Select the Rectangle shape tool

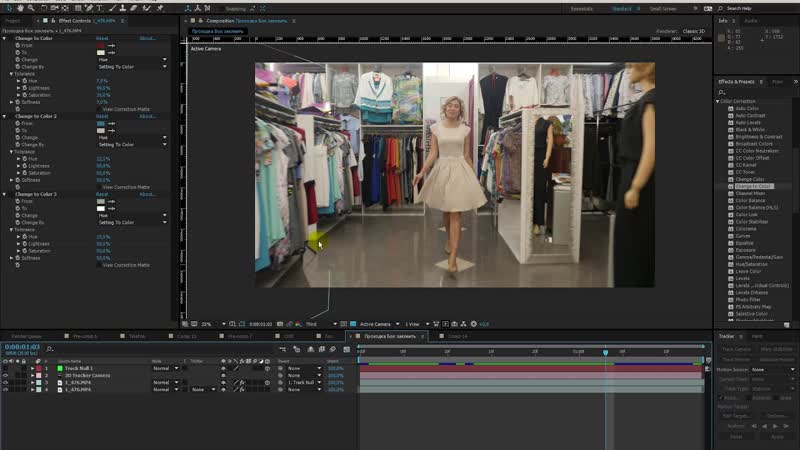pos(78,8)
